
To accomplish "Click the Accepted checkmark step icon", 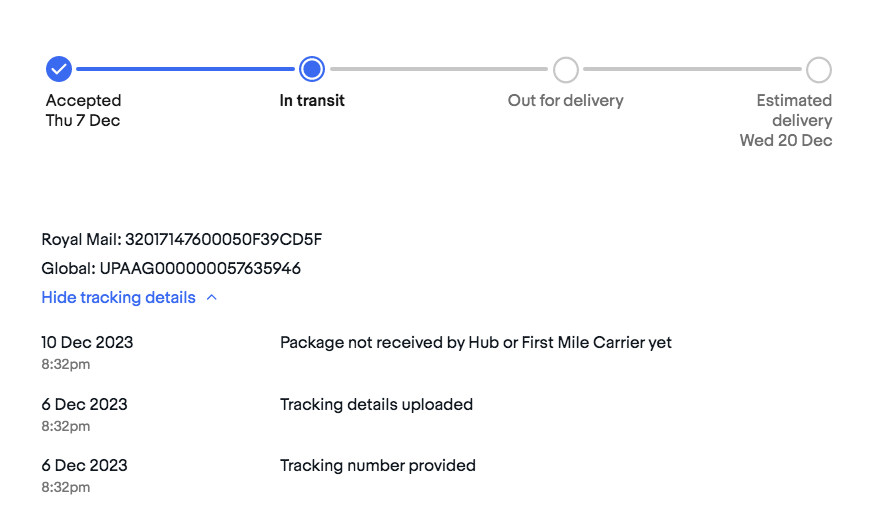I will [x=59, y=69].
